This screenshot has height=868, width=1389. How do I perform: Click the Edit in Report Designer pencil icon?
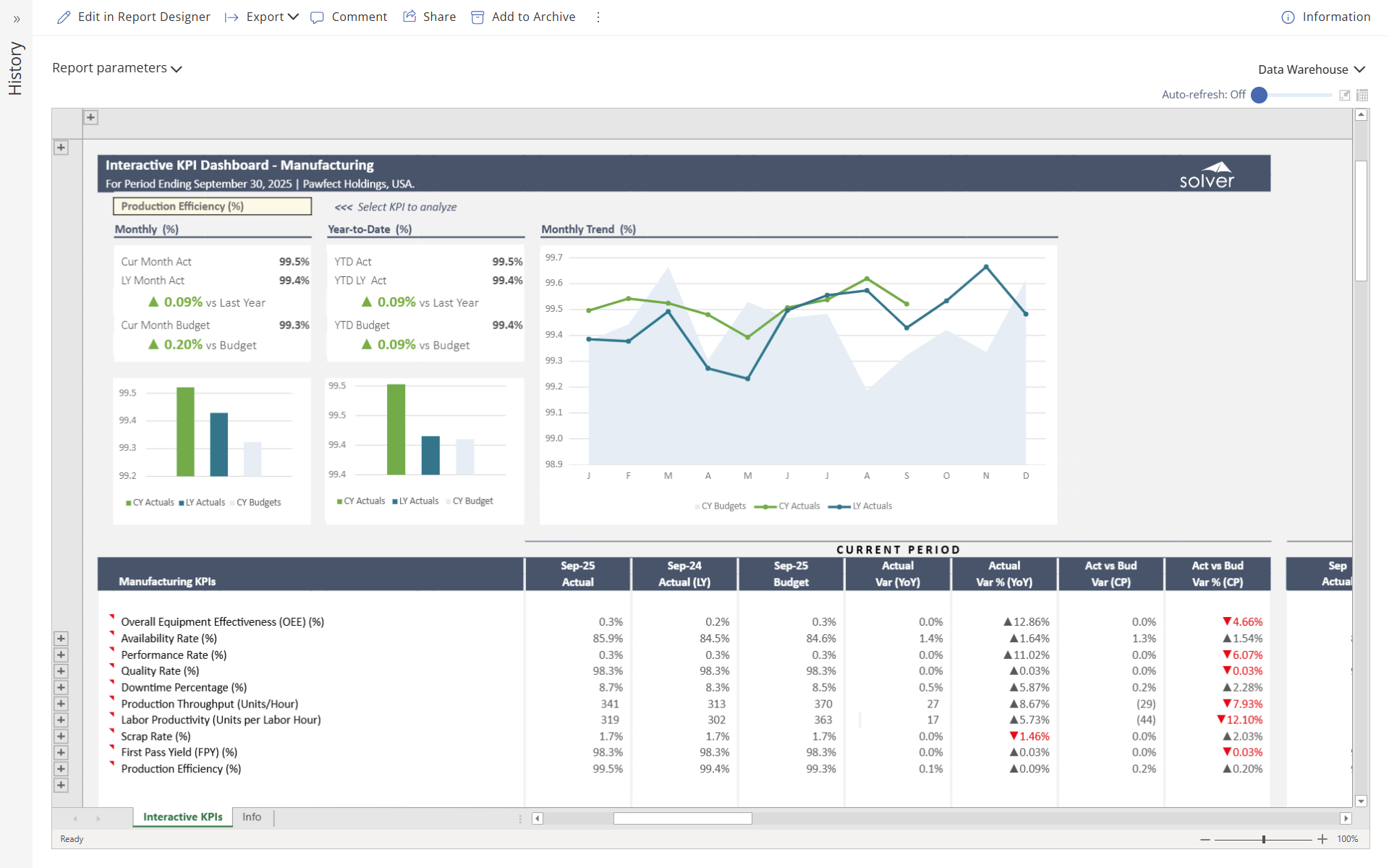[x=64, y=17]
